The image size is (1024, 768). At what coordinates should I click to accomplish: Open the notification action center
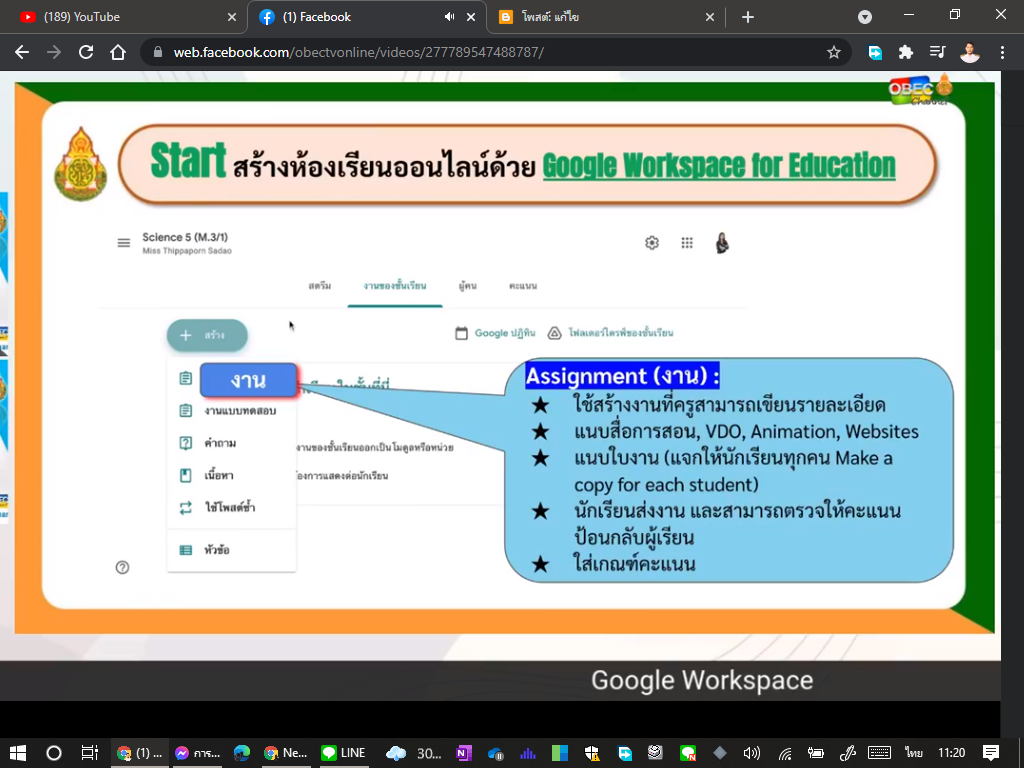tap(991, 753)
